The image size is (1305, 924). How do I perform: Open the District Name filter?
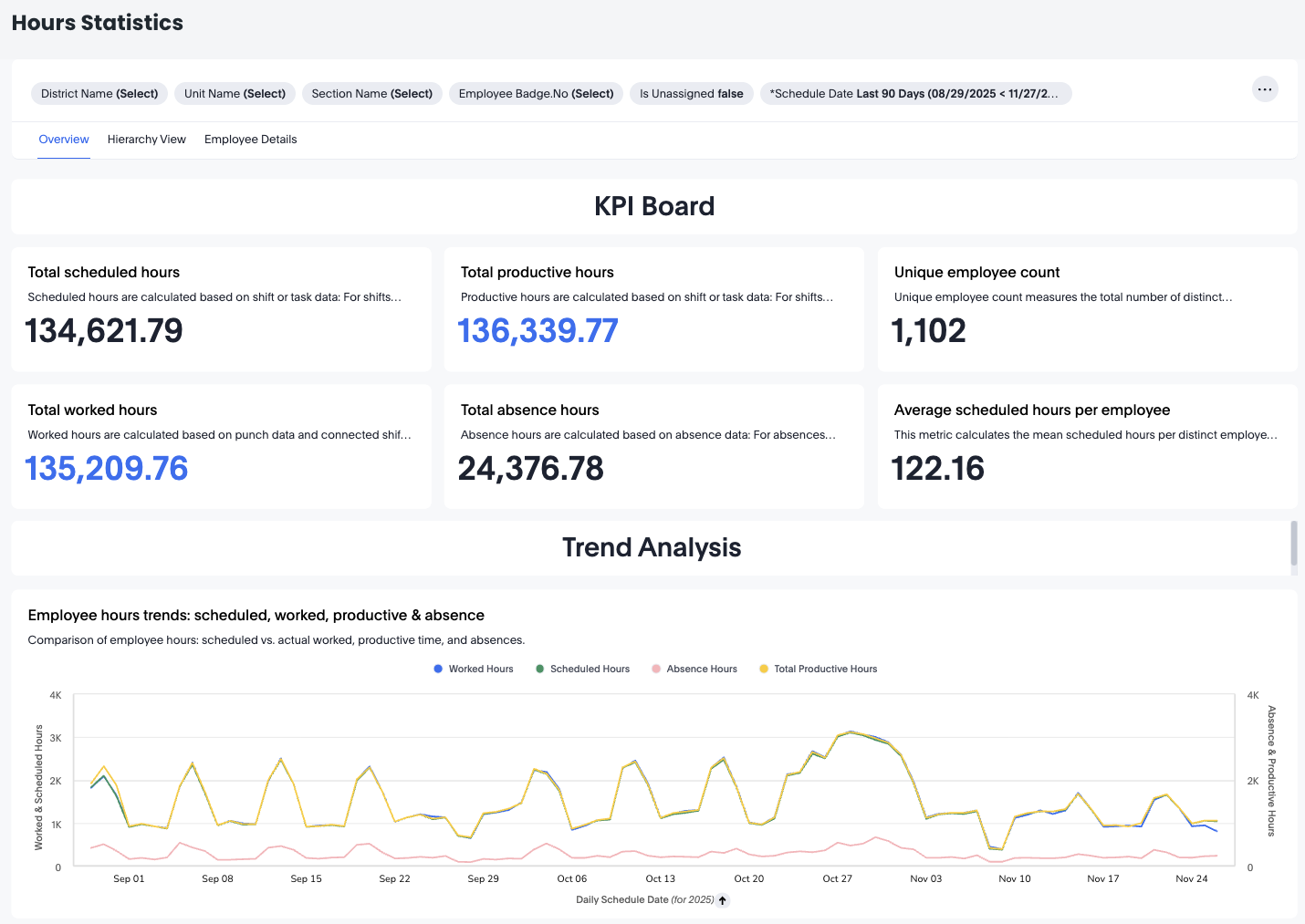[x=99, y=93]
